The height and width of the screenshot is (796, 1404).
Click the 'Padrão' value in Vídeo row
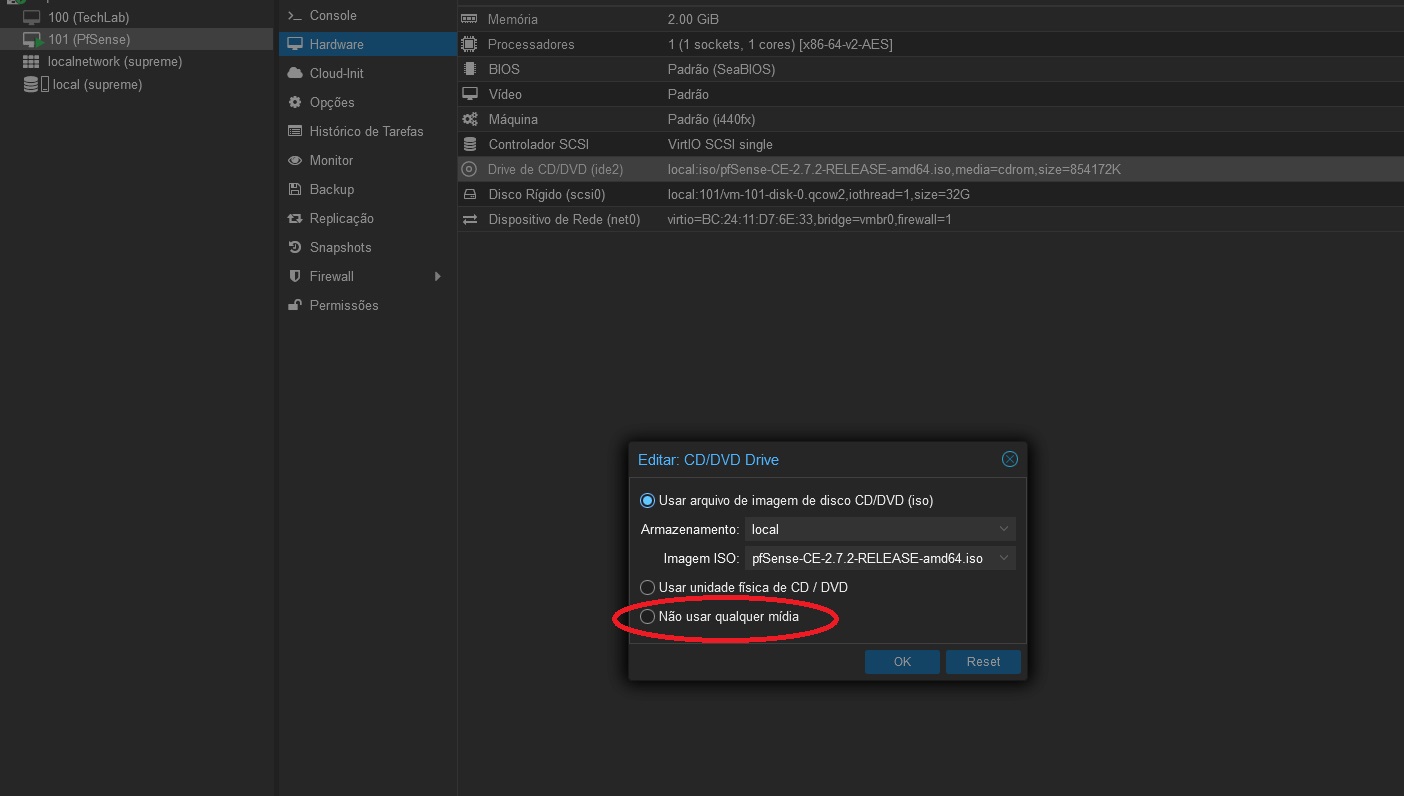[x=688, y=94]
